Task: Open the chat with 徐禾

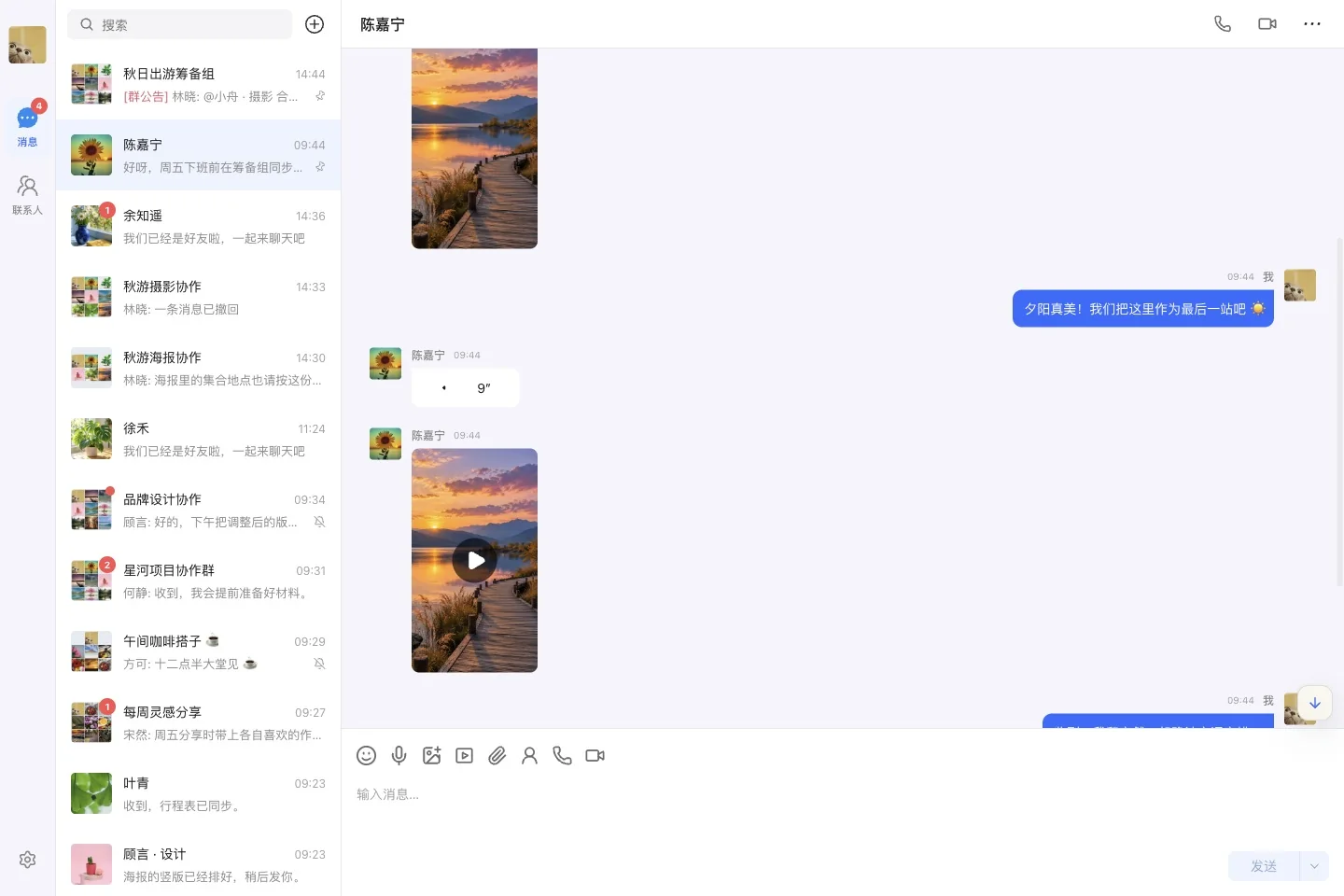Action: (198, 439)
